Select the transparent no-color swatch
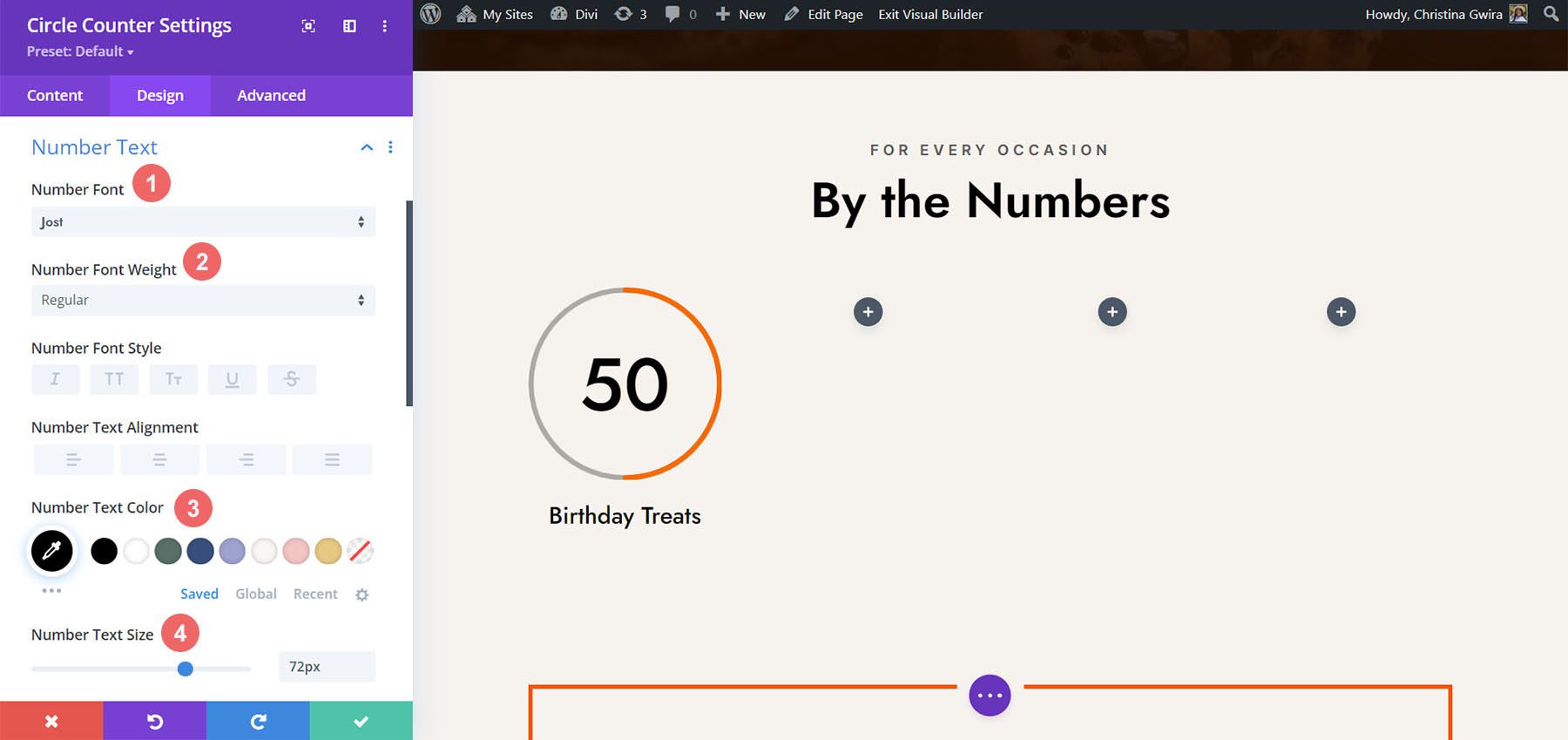The width and height of the screenshot is (1568, 740). click(360, 551)
